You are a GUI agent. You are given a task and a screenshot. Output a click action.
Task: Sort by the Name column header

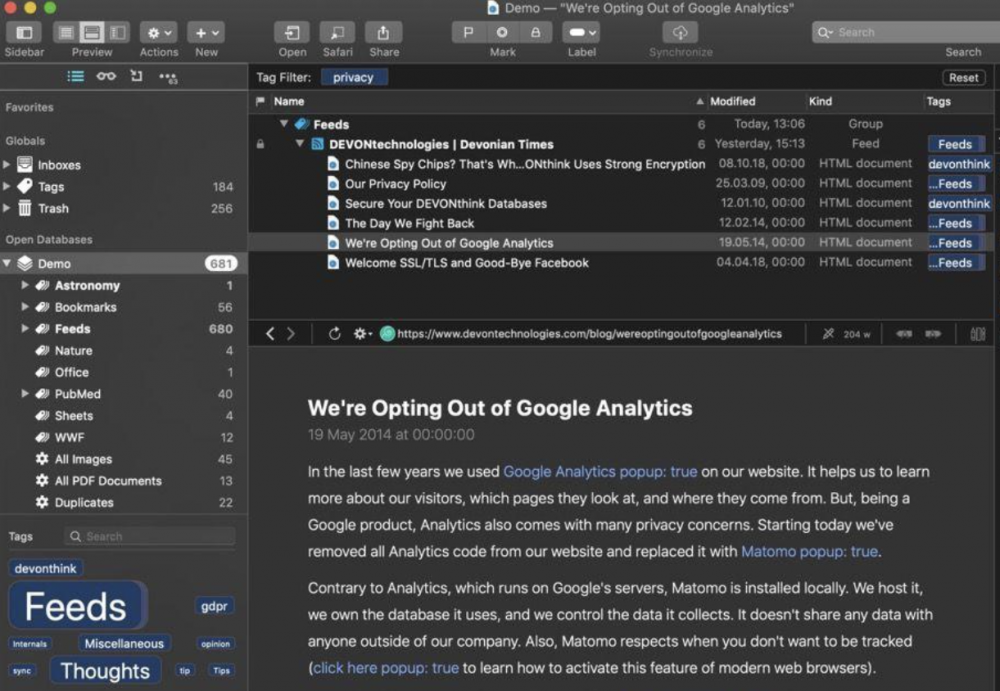tap(289, 101)
